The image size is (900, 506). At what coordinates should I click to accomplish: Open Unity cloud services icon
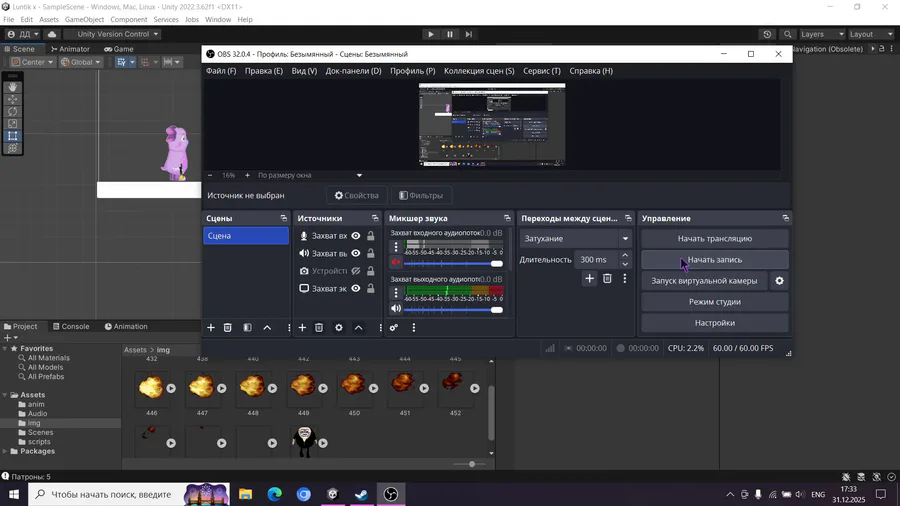(x=52, y=34)
